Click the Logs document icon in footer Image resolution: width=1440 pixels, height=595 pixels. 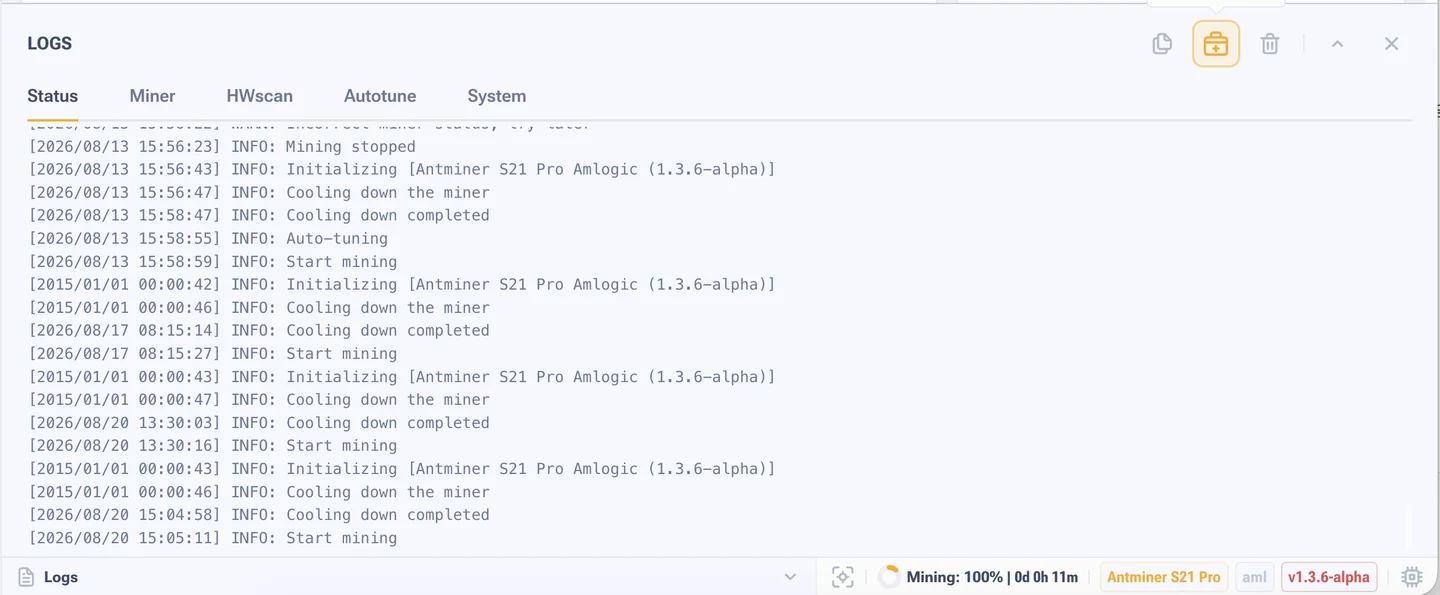pos(27,577)
